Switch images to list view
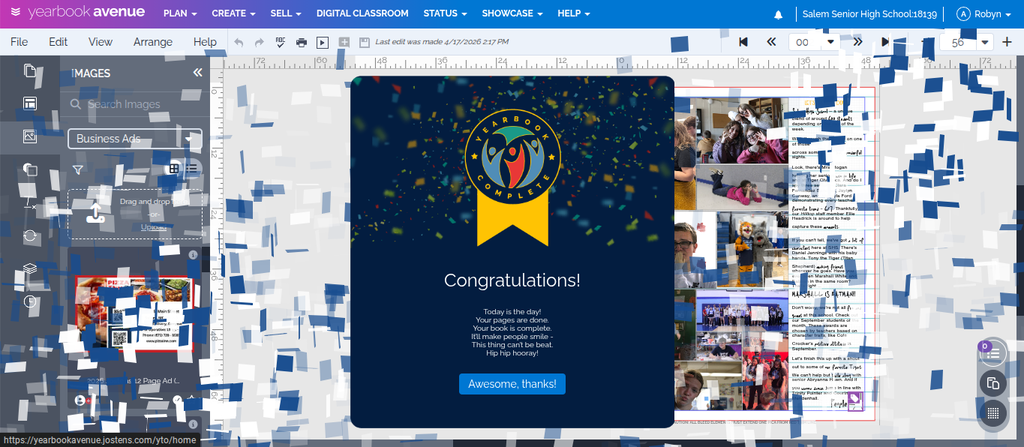This screenshot has width=1024, height=447. coord(191,169)
